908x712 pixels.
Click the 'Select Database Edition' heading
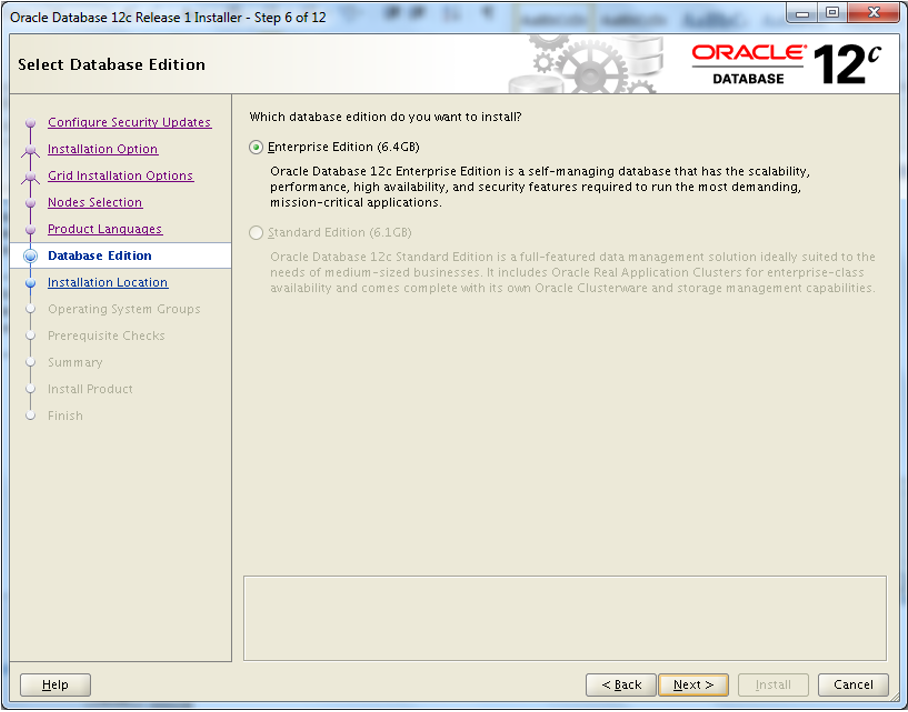pos(112,65)
